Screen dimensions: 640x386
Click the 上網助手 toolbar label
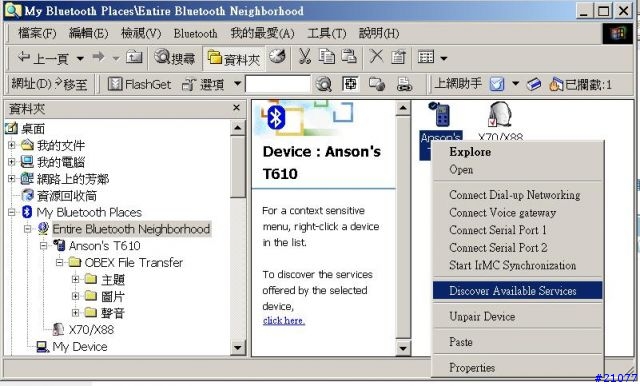(x=458, y=84)
